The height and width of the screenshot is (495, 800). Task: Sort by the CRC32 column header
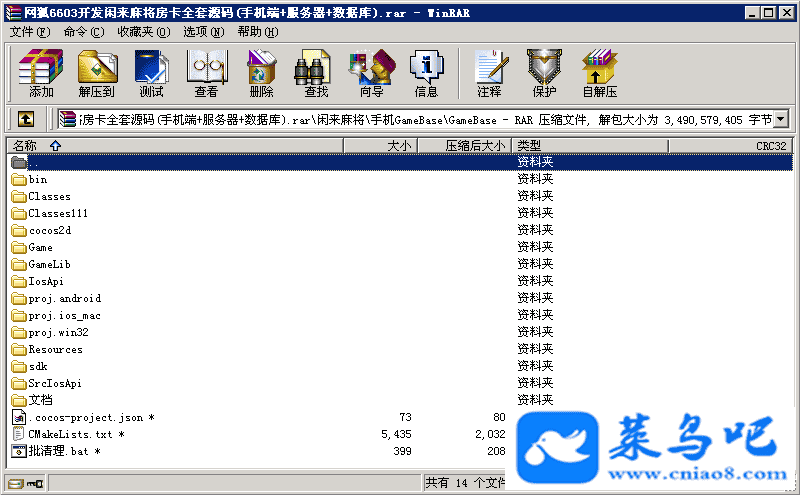point(730,146)
